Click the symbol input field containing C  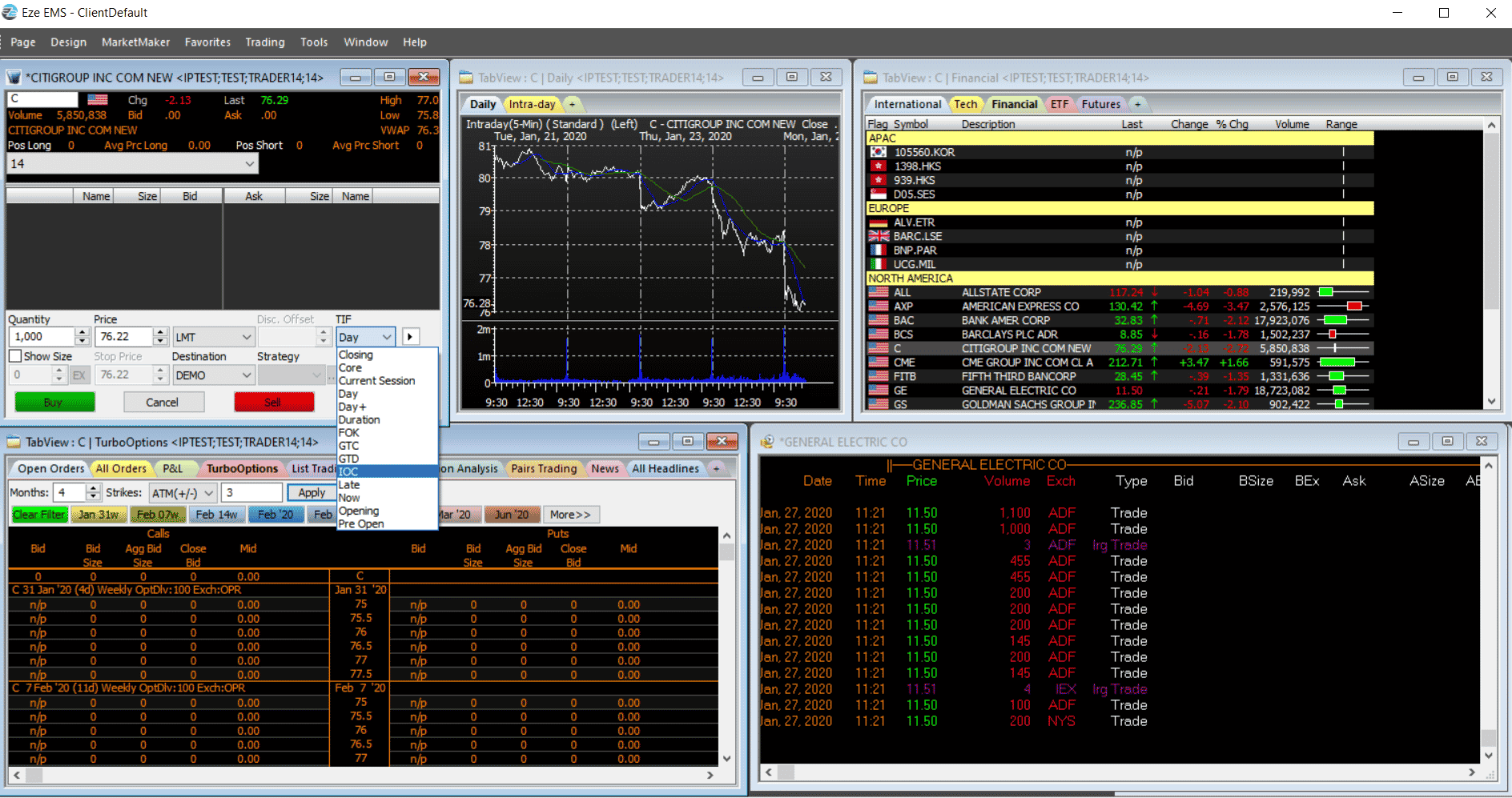[x=42, y=99]
